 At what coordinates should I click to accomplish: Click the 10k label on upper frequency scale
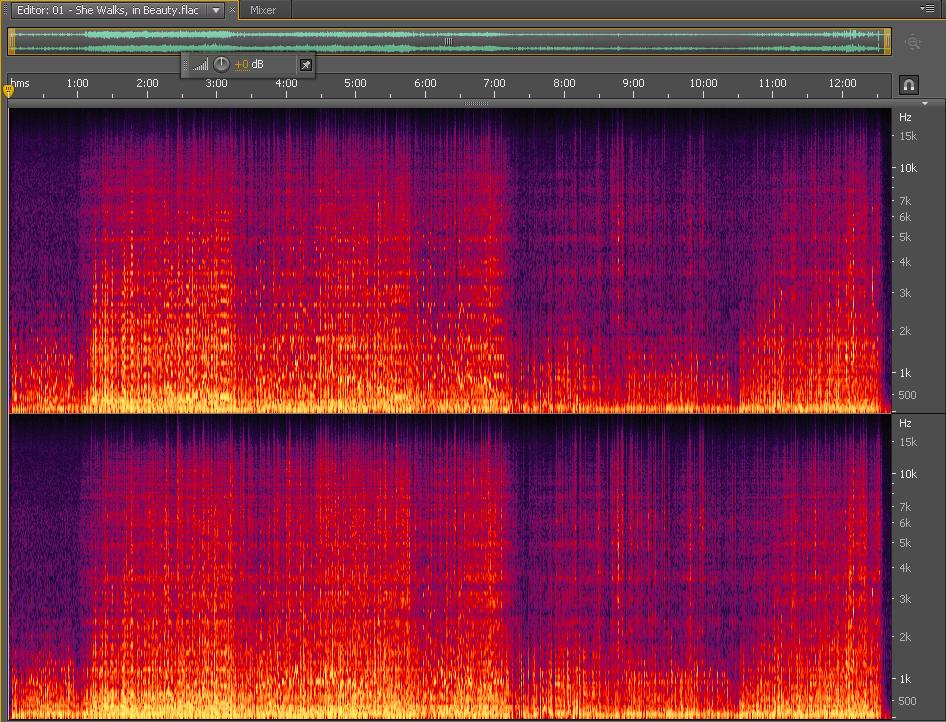pyautogui.click(x=907, y=168)
